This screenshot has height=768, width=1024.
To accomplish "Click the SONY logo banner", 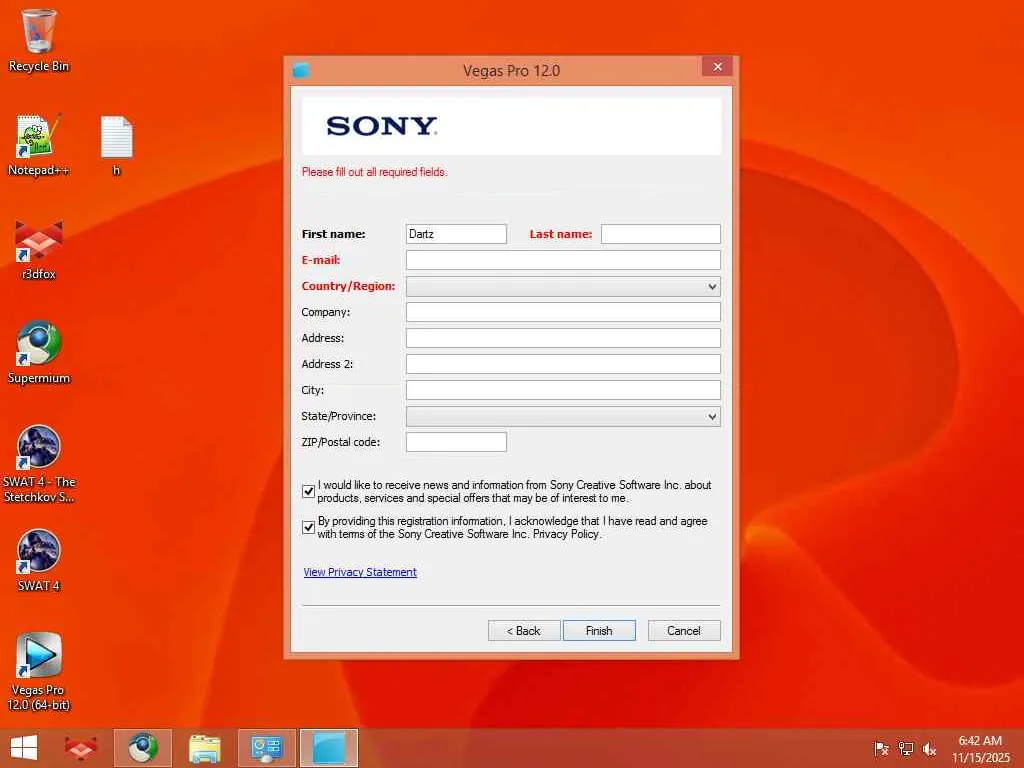I will pos(511,126).
